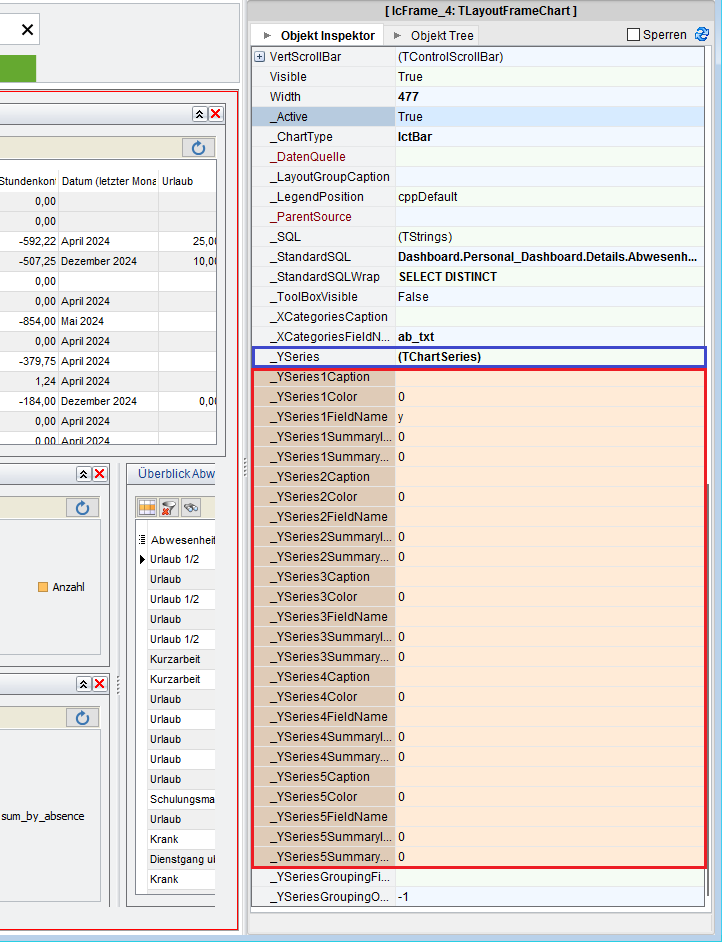The height and width of the screenshot is (942, 722).
Task: Click the refresh icon beside Sperren
Action: pyautogui.click(x=702, y=34)
